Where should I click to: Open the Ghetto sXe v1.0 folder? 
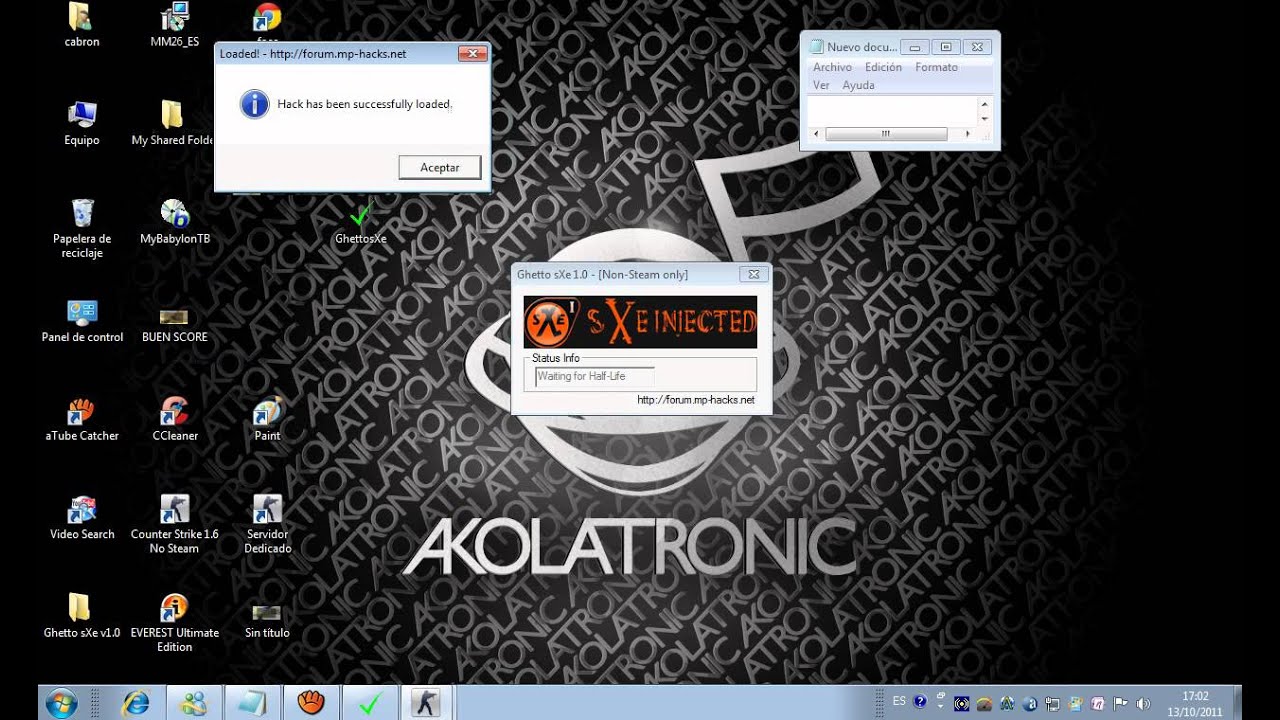81,608
